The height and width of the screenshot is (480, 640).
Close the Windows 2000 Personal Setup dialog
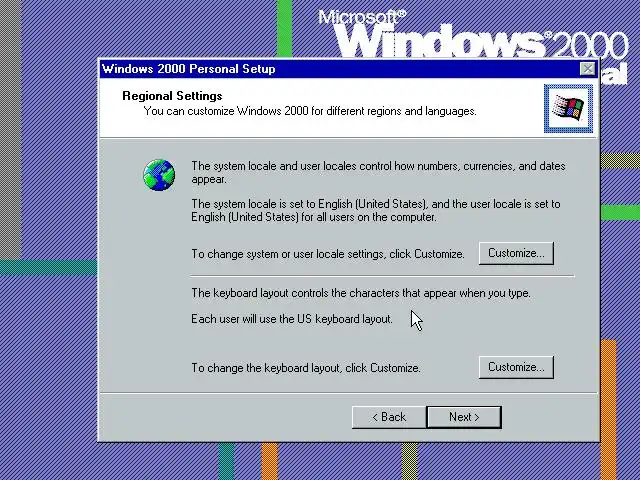point(587,69)
